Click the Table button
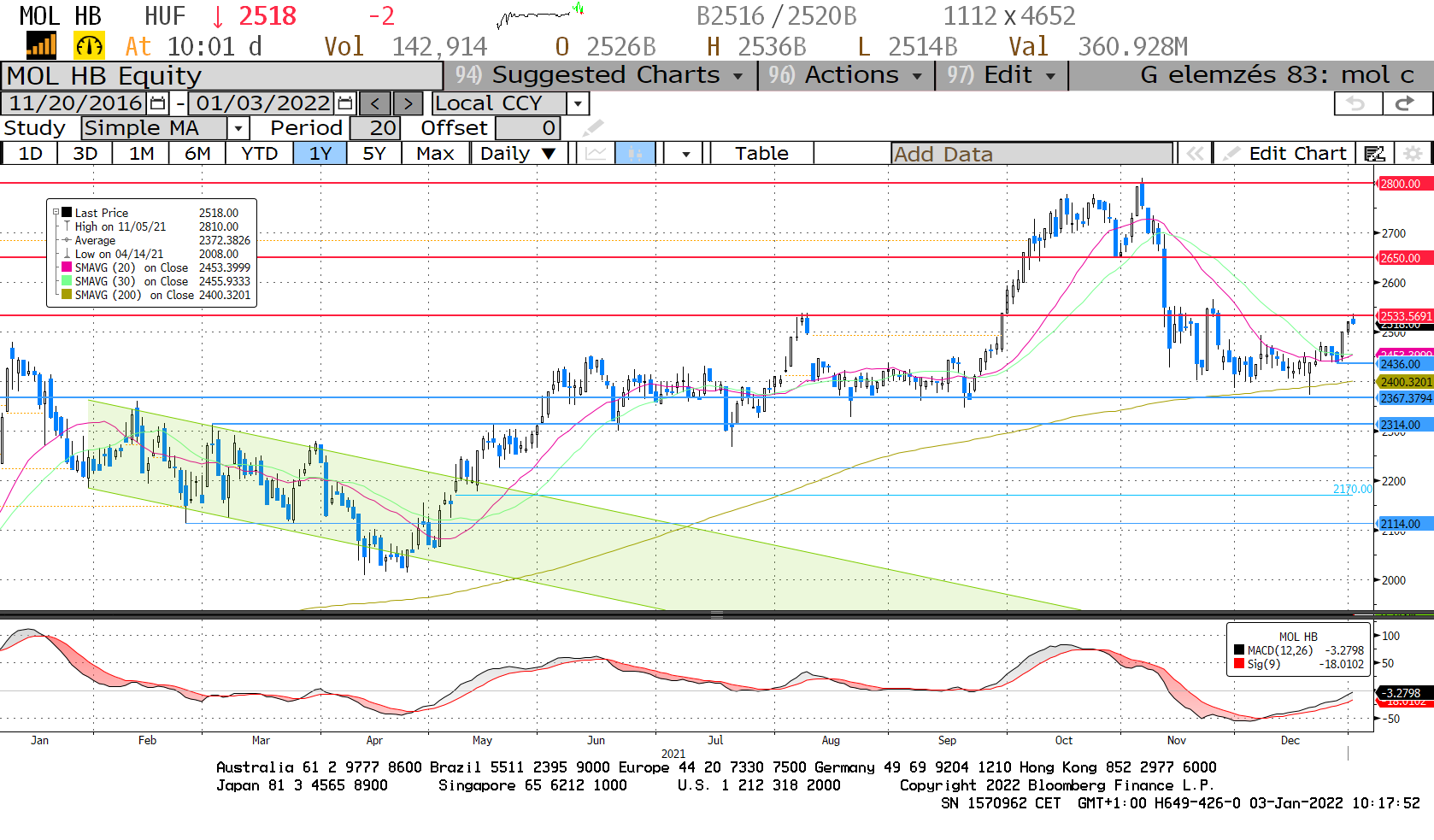This screenshot has width=1434, height=840. [761, 153]
